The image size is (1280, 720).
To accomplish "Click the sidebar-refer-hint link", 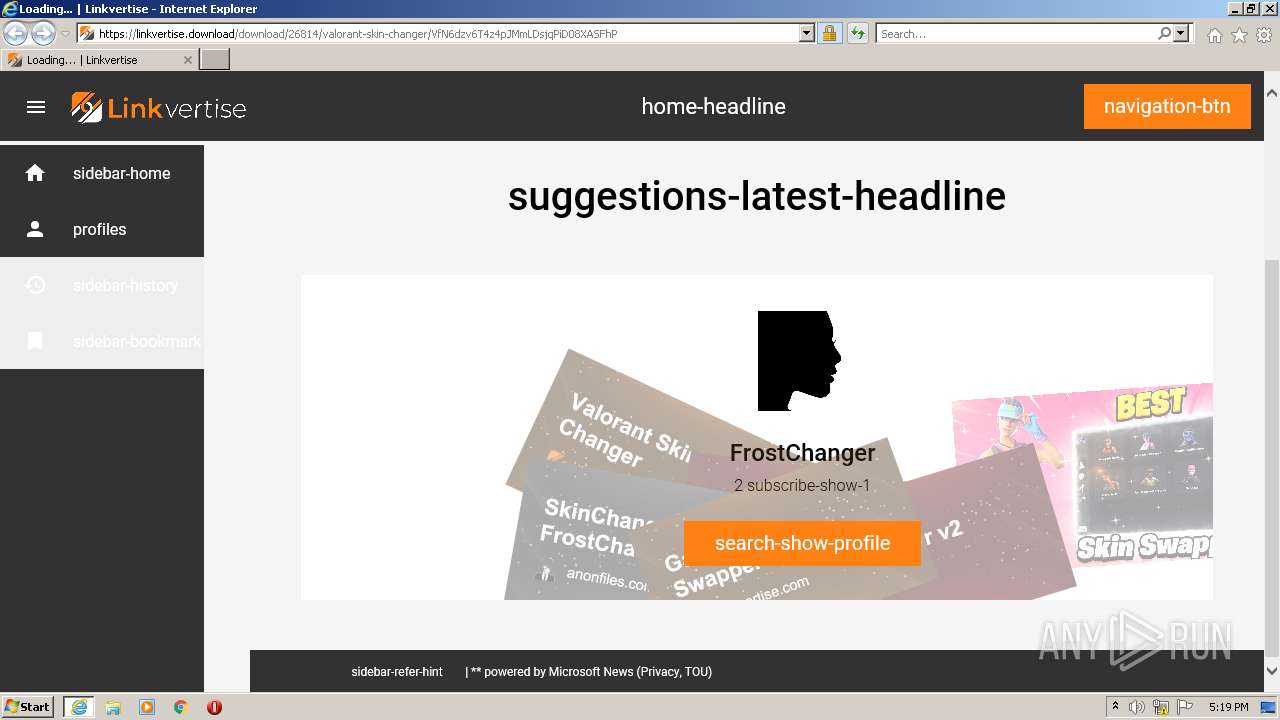I will [x=397, y=672].
